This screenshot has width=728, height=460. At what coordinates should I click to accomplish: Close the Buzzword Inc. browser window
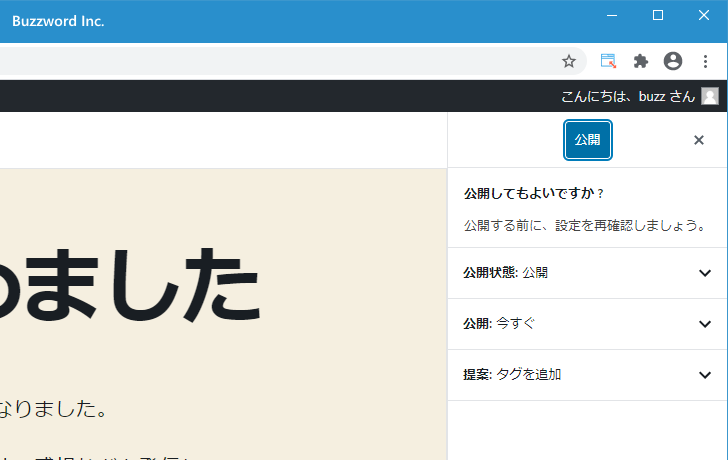[x=704, y=15]
